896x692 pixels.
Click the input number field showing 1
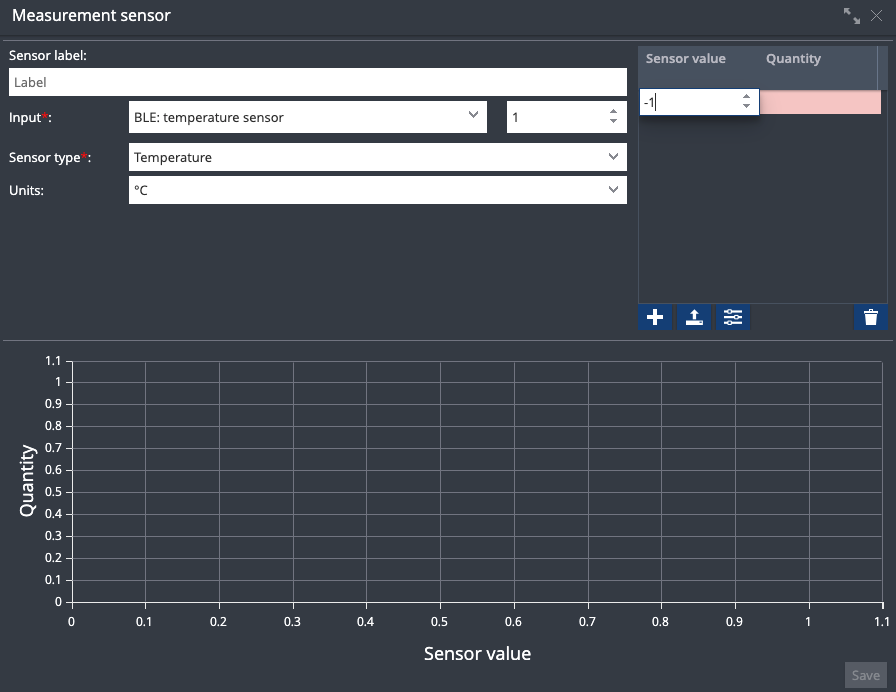click(566, 117)
